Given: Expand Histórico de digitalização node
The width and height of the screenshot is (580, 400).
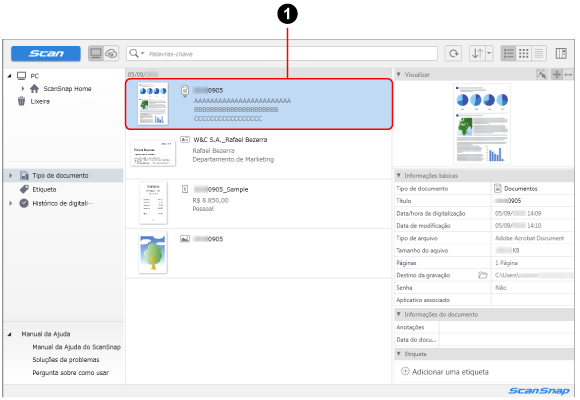Looking at the screenshot, I should pyautogui.click(x=10, y=203).
